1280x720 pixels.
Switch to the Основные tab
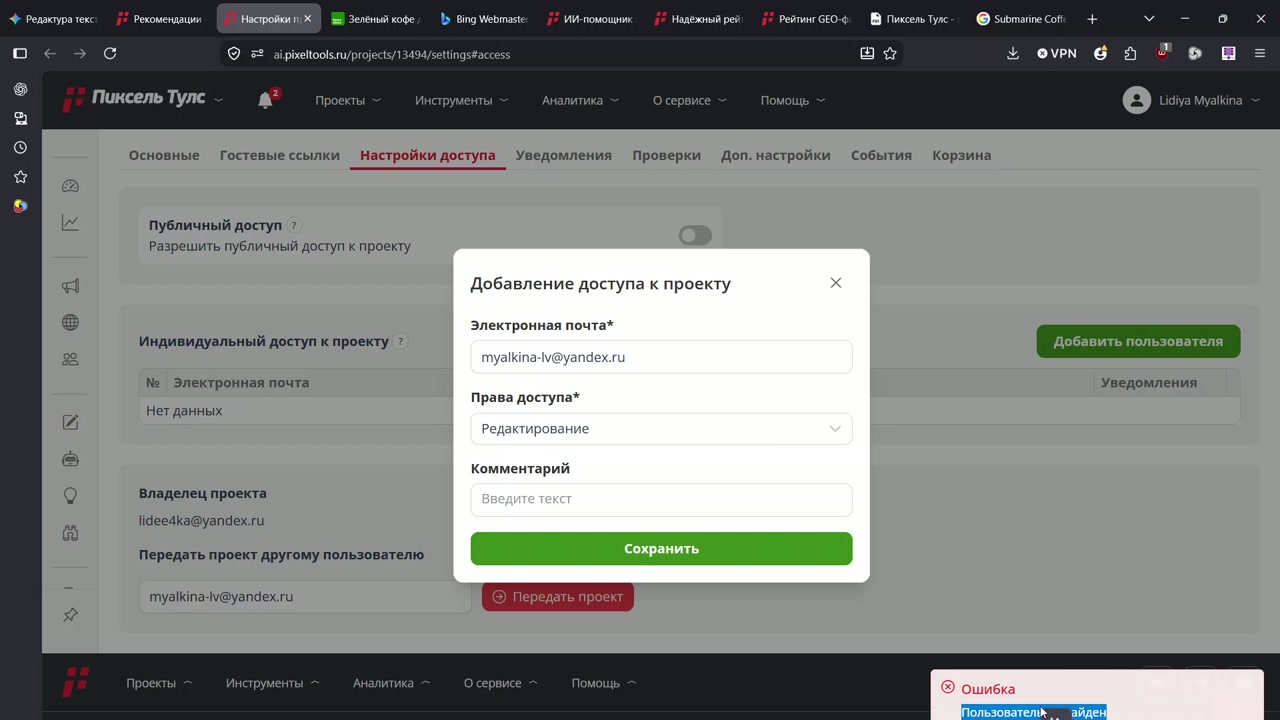(x=164, y=155)
